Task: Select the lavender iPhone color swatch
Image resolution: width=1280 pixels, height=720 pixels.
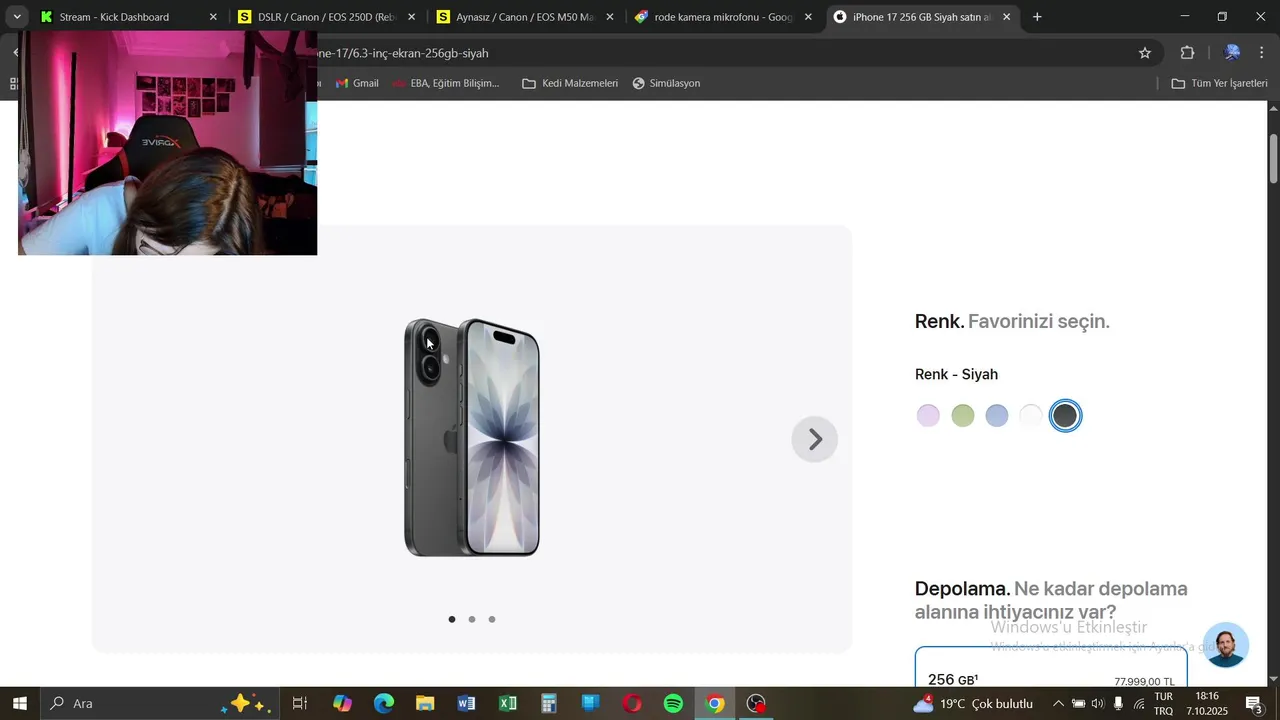Action: coord(928,416)
